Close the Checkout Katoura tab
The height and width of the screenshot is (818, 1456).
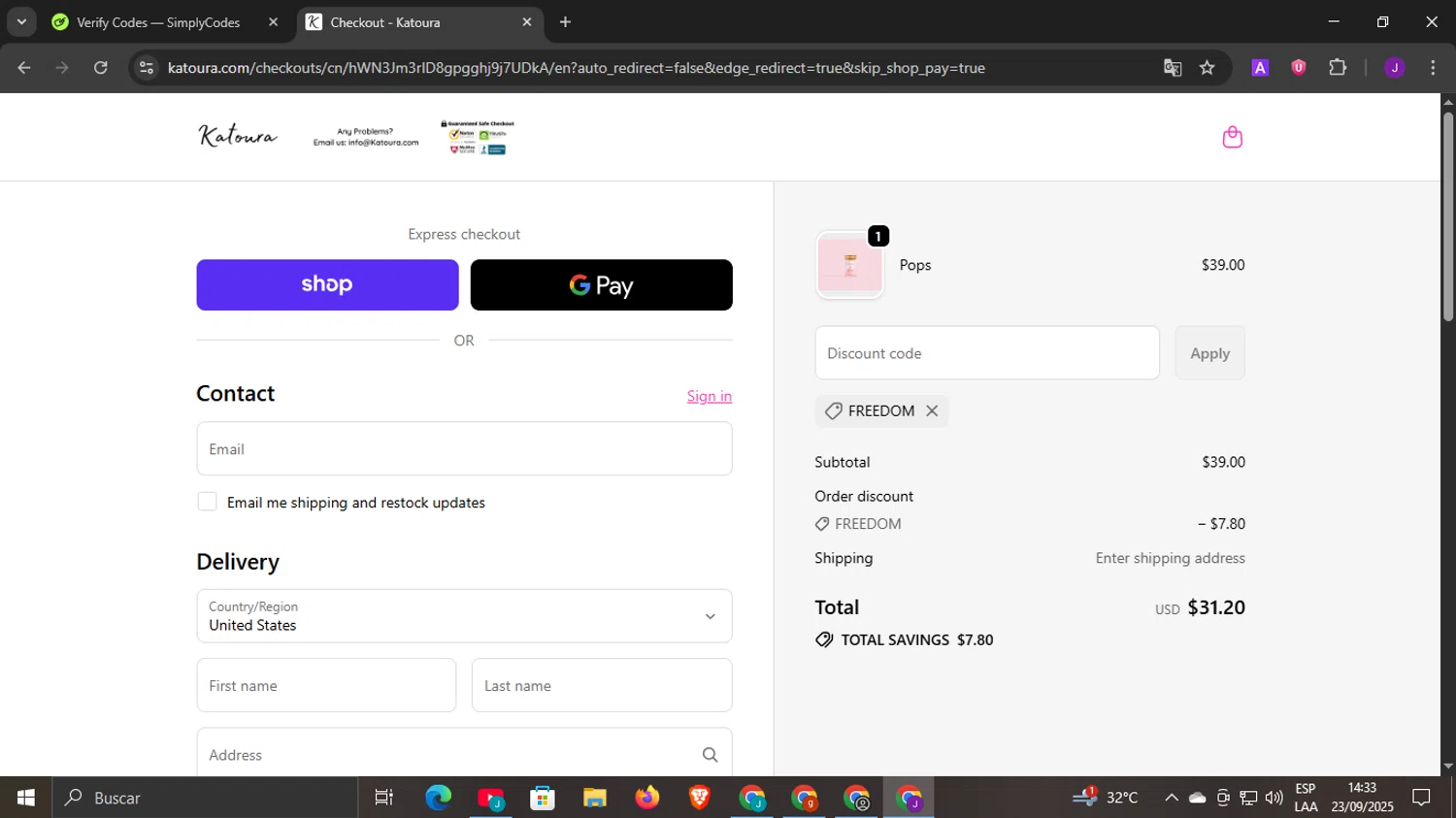pos(527,21)
